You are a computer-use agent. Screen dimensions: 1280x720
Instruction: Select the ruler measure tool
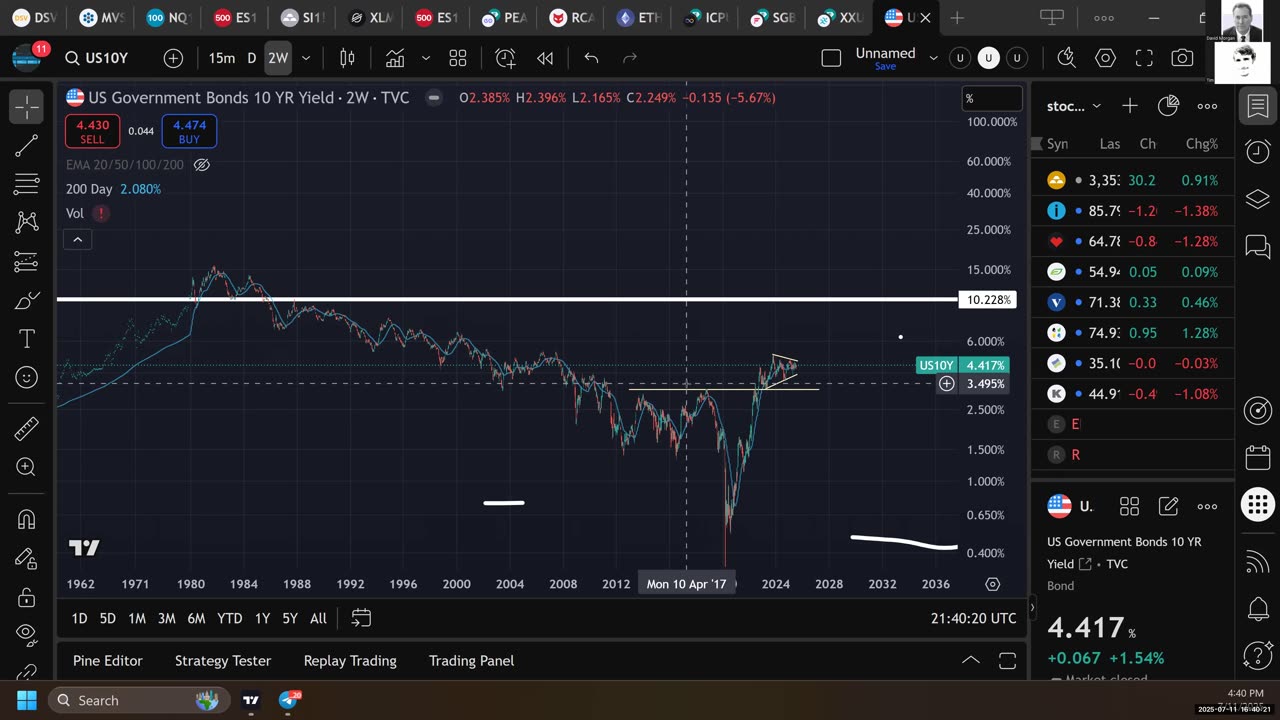coord(27,429)
